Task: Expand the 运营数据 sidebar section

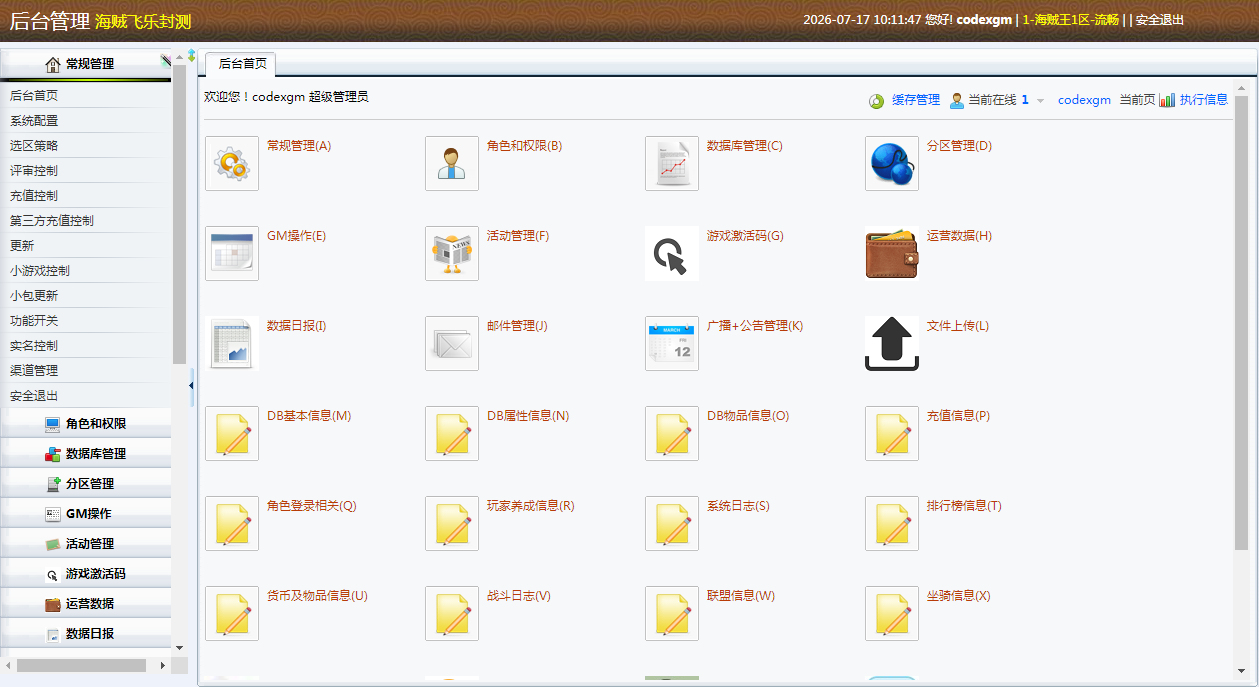Action: (x=86, y=603)
